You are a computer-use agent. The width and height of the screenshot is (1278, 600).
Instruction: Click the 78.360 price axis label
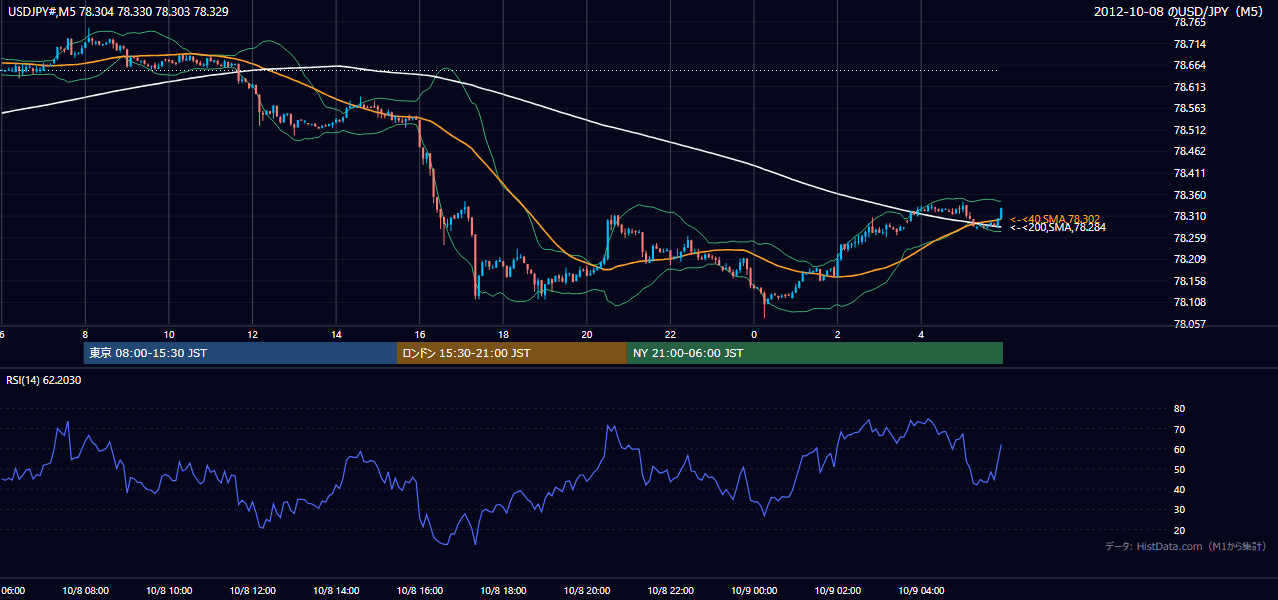pos(1190,195)
